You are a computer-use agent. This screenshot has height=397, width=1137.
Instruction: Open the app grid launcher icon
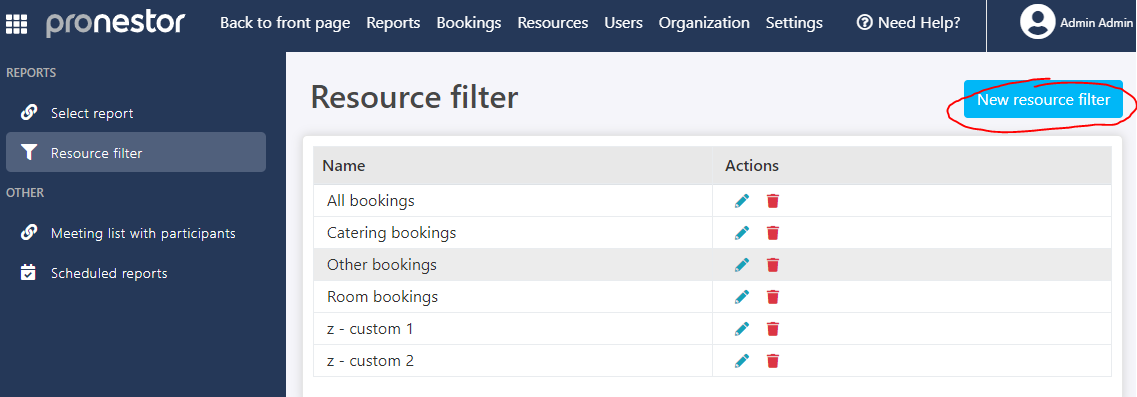16,25
